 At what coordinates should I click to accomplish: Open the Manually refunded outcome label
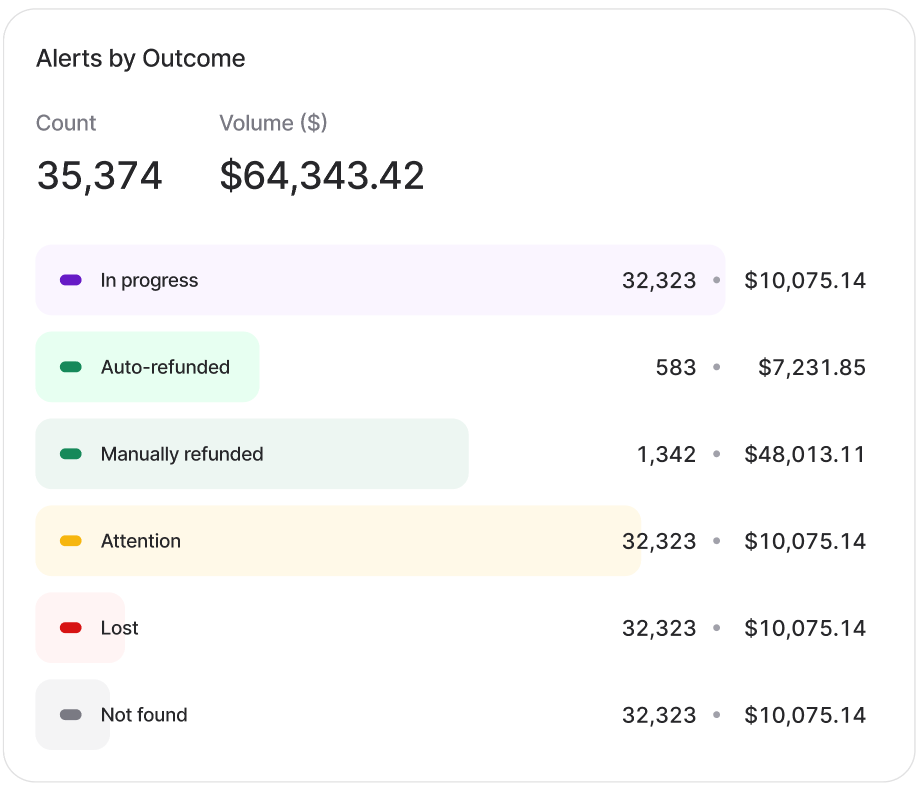point(182,454)
